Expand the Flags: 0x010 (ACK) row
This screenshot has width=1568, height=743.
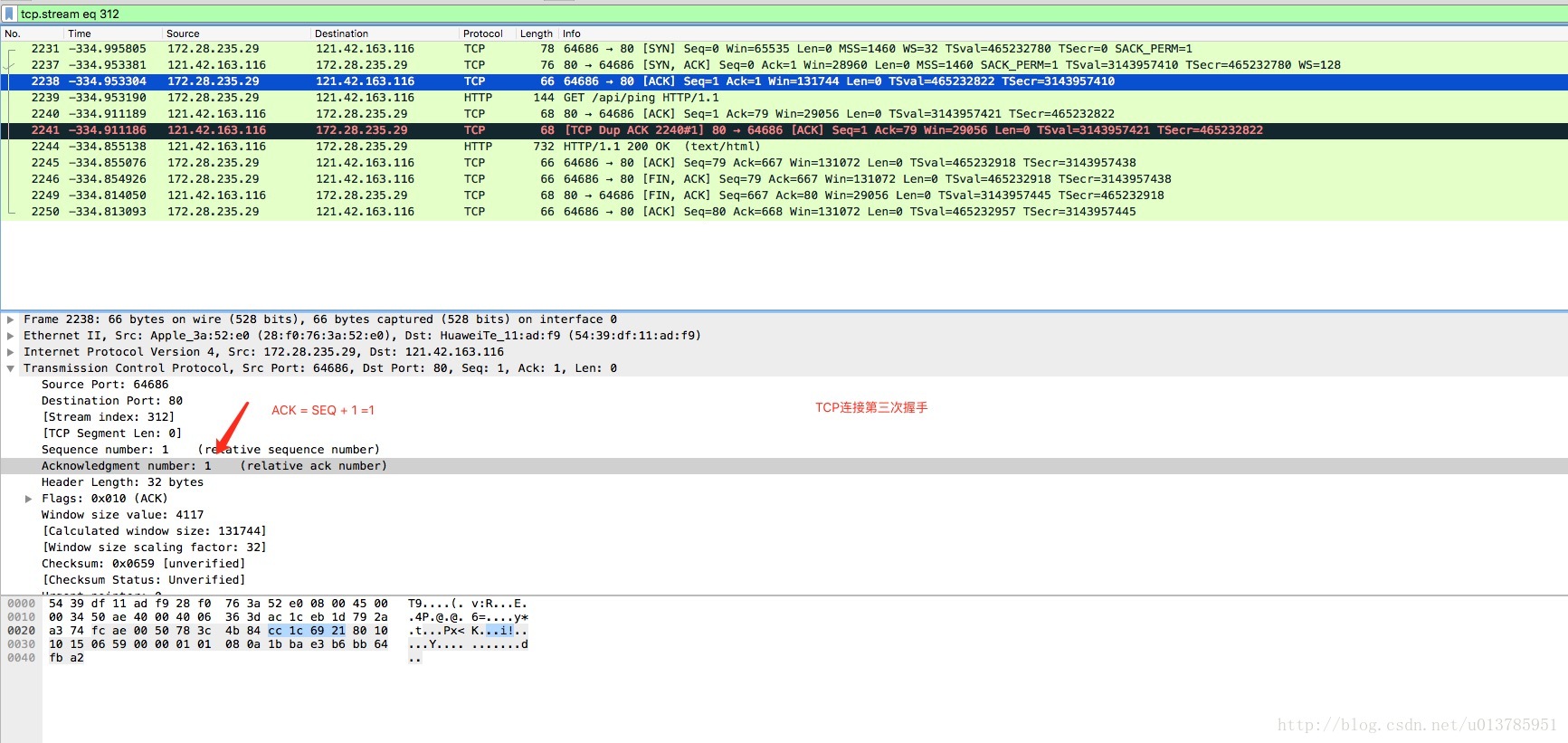pos(29,499)
